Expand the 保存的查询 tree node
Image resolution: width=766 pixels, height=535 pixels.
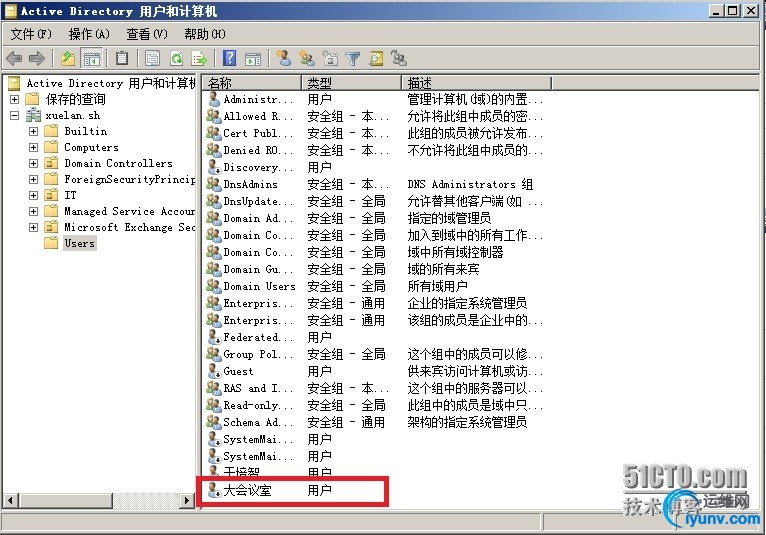click(15, 99)
